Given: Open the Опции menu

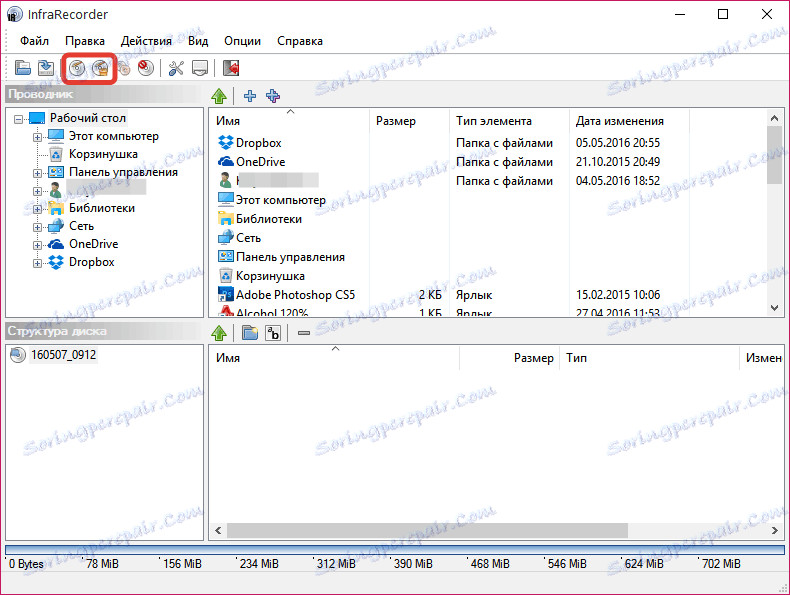Looking at the screenshot, I should 242,41.
